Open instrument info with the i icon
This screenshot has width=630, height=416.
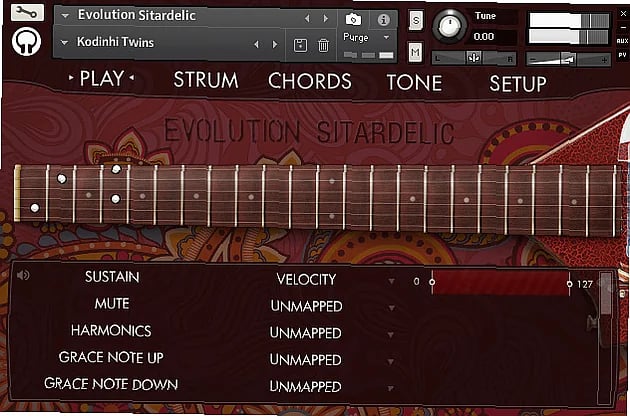click(383, 19)
